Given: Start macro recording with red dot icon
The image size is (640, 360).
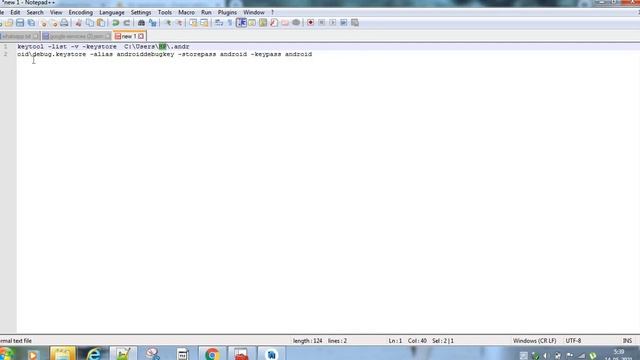Looking at the screenshot, I should pyautogui.click(x=311, y=23).
